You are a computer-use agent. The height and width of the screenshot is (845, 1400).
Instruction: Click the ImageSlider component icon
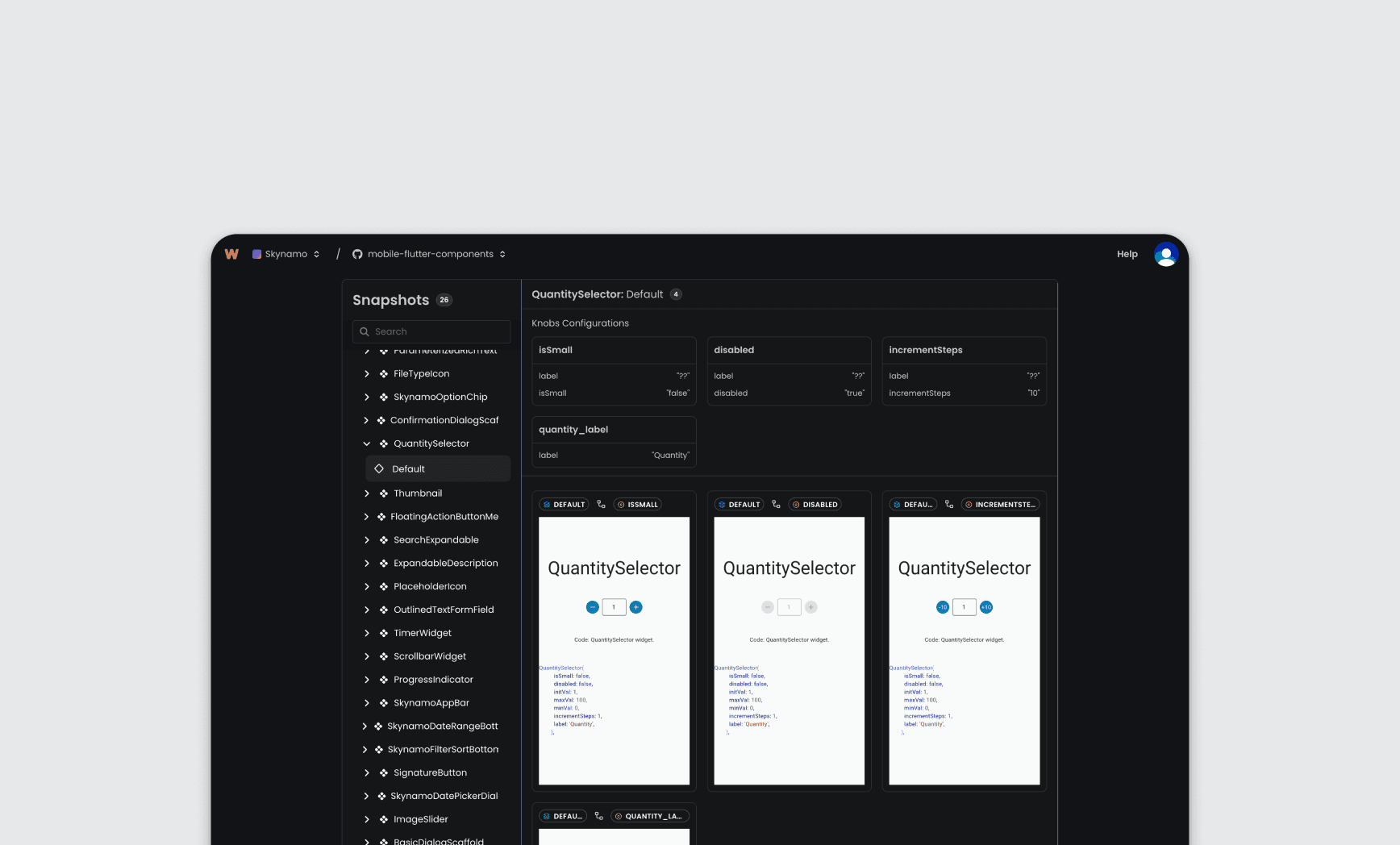coord(384,819)
